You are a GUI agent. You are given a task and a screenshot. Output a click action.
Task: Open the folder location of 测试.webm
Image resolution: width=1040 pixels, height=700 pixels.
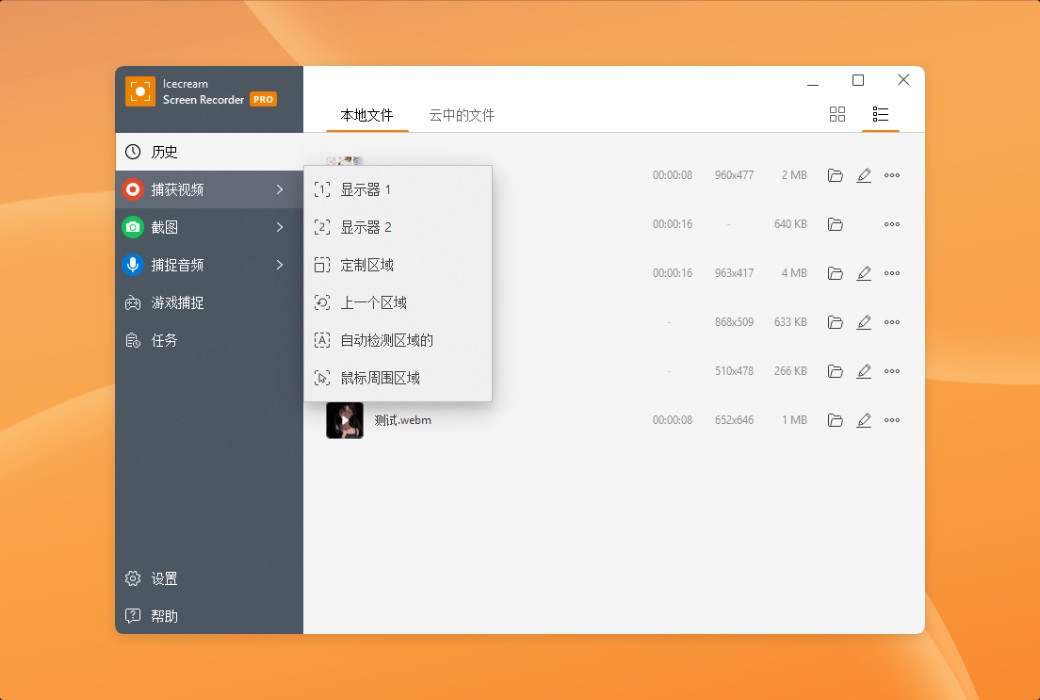[836, 420]
